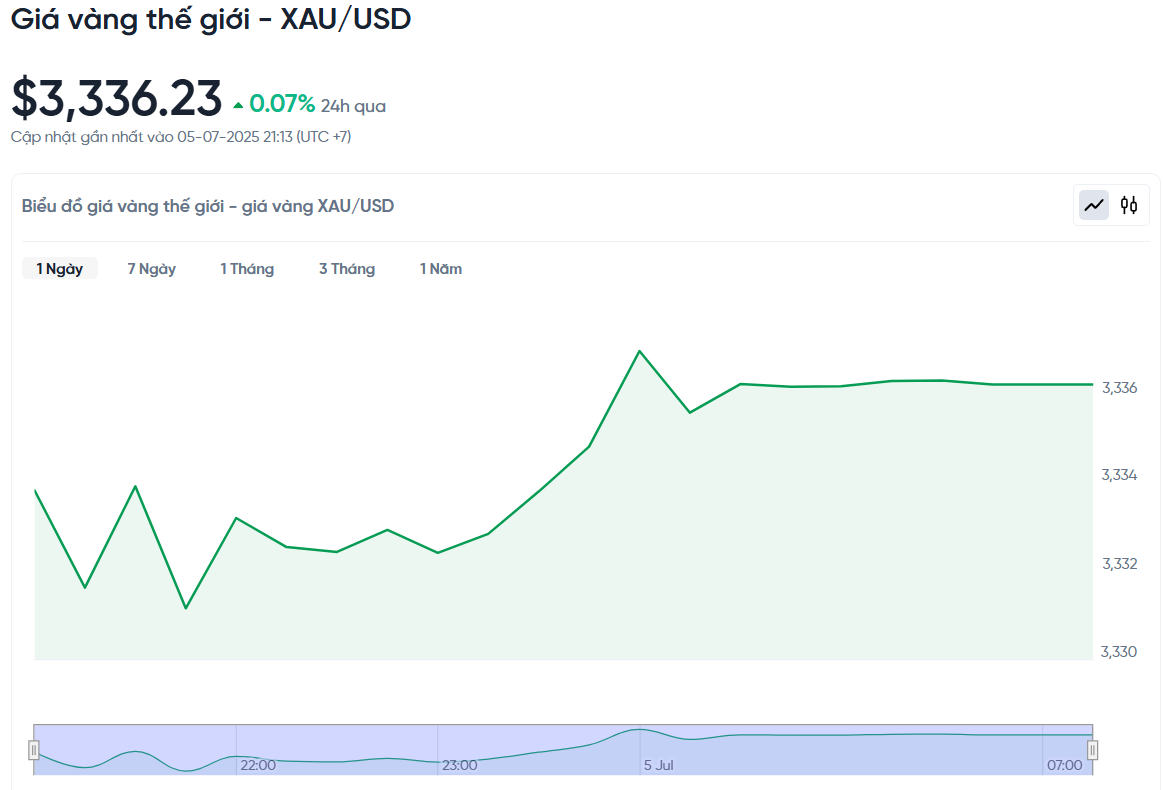Switch to candlestick chart view icon
This screenshot has height=790, width=1163.
1129,205
